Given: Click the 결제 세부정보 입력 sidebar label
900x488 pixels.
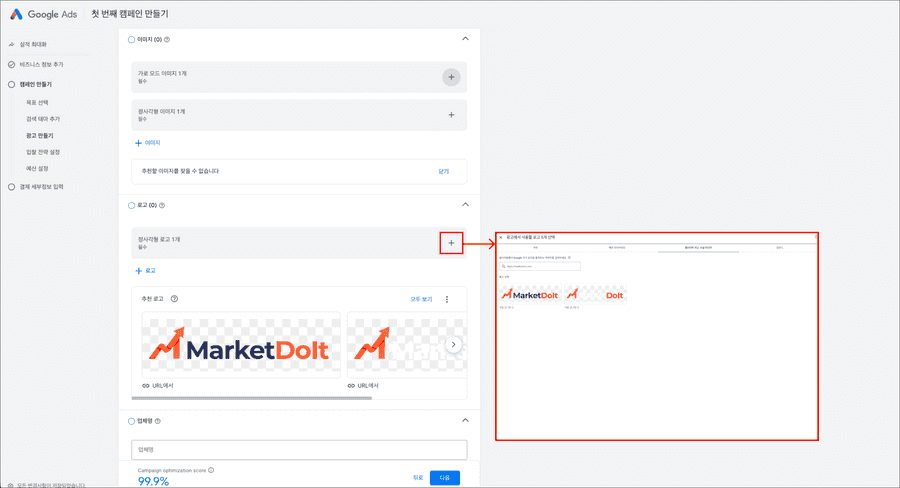Looking at the screenshot, I should [x=41, y=187].
